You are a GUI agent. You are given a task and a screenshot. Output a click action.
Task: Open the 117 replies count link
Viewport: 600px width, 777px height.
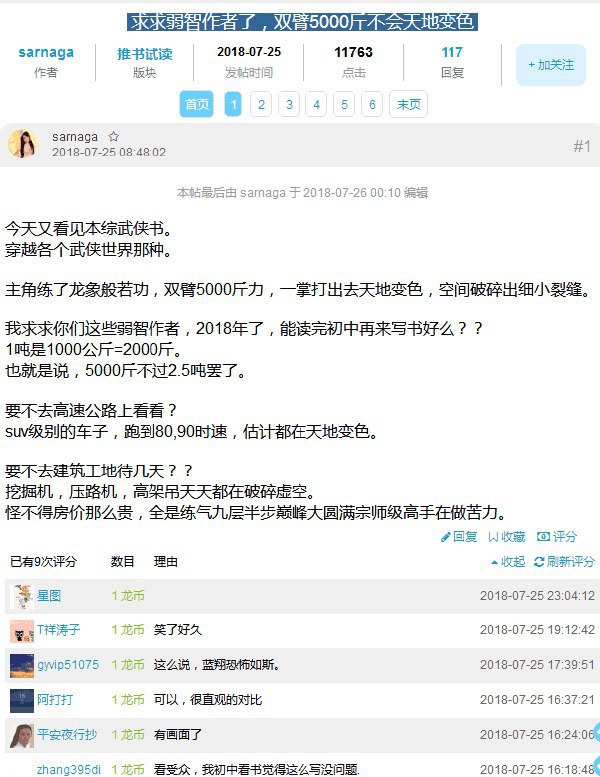tap(452, 53)
